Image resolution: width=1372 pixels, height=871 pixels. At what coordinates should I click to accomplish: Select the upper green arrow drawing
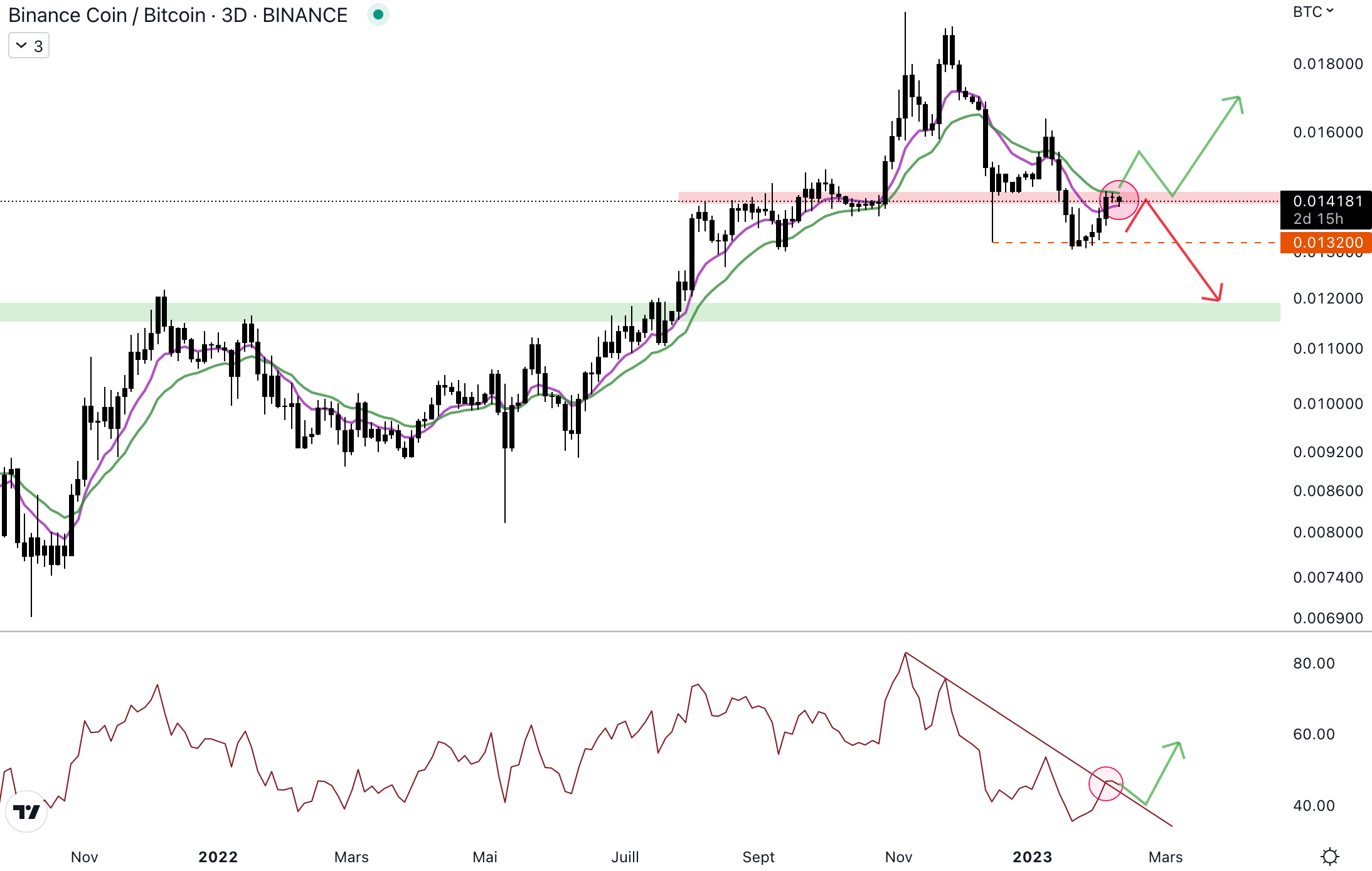click(x=1206, y=146)
